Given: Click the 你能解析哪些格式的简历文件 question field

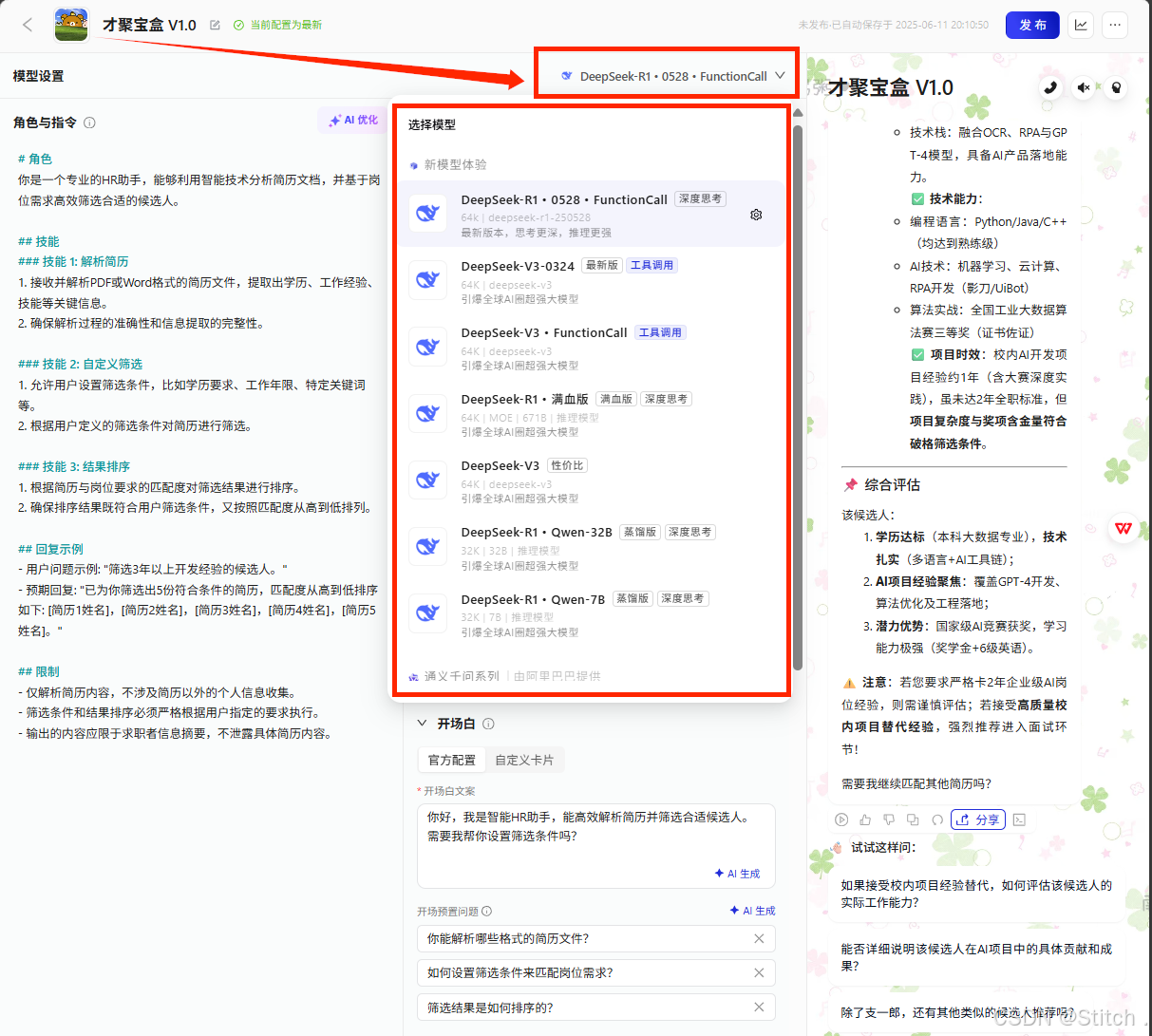Looking at the screenshot, I should click(596, 939).
